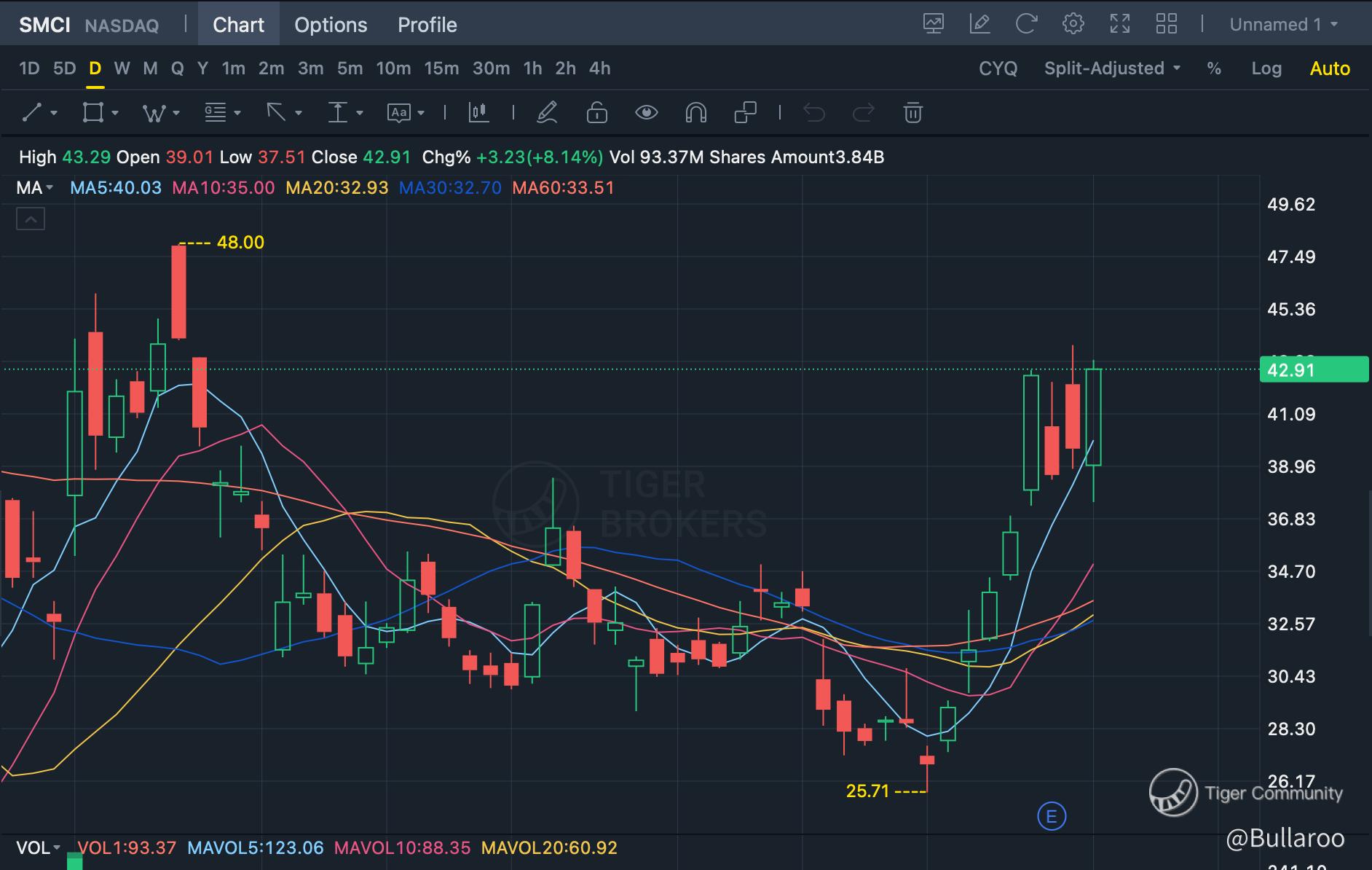Click the earnings E marker on timeline
The image size is (1372, 870).
(x=1051, y=816)
